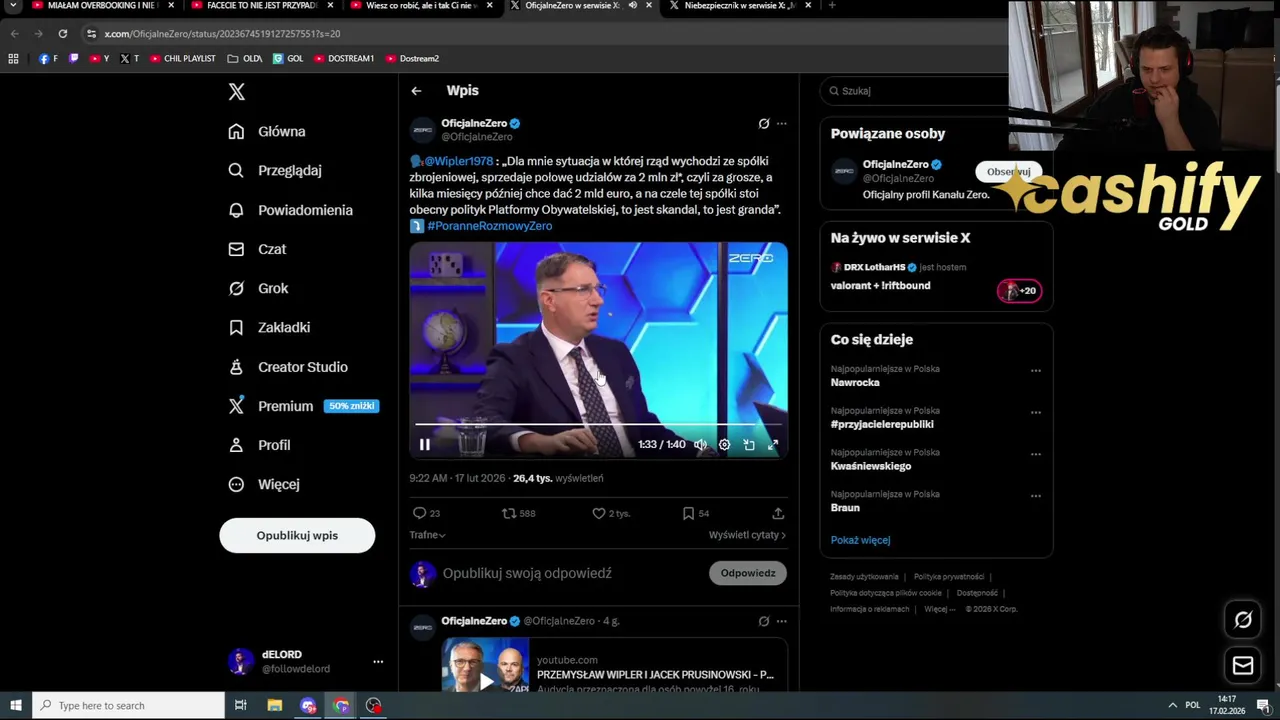The width and height of the screenshot is (1280, 720).
Task: Open options for #przyjacielerepubliki trend
Action: (x=1036, y=412)
